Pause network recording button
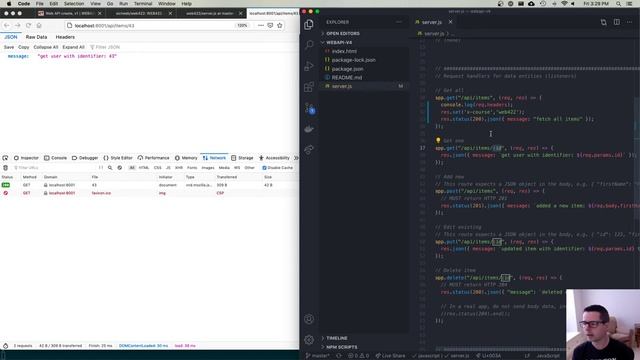This screenshot has width=640, height=360. point(101,168)
